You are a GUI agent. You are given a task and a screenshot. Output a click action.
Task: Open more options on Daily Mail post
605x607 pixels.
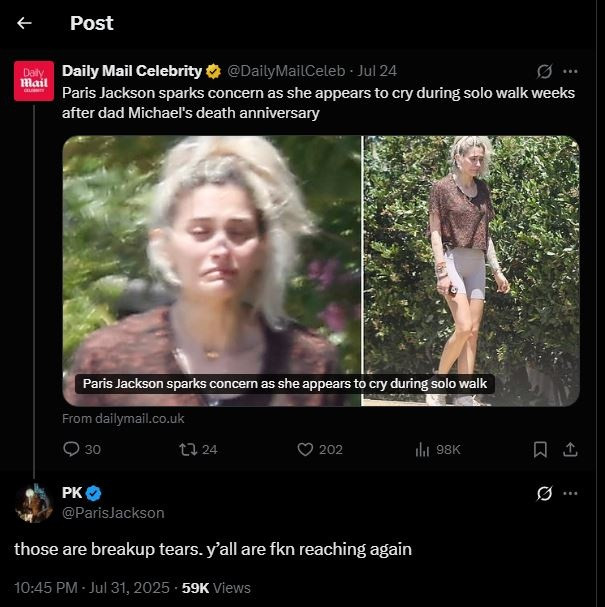(x=571, y=72)
